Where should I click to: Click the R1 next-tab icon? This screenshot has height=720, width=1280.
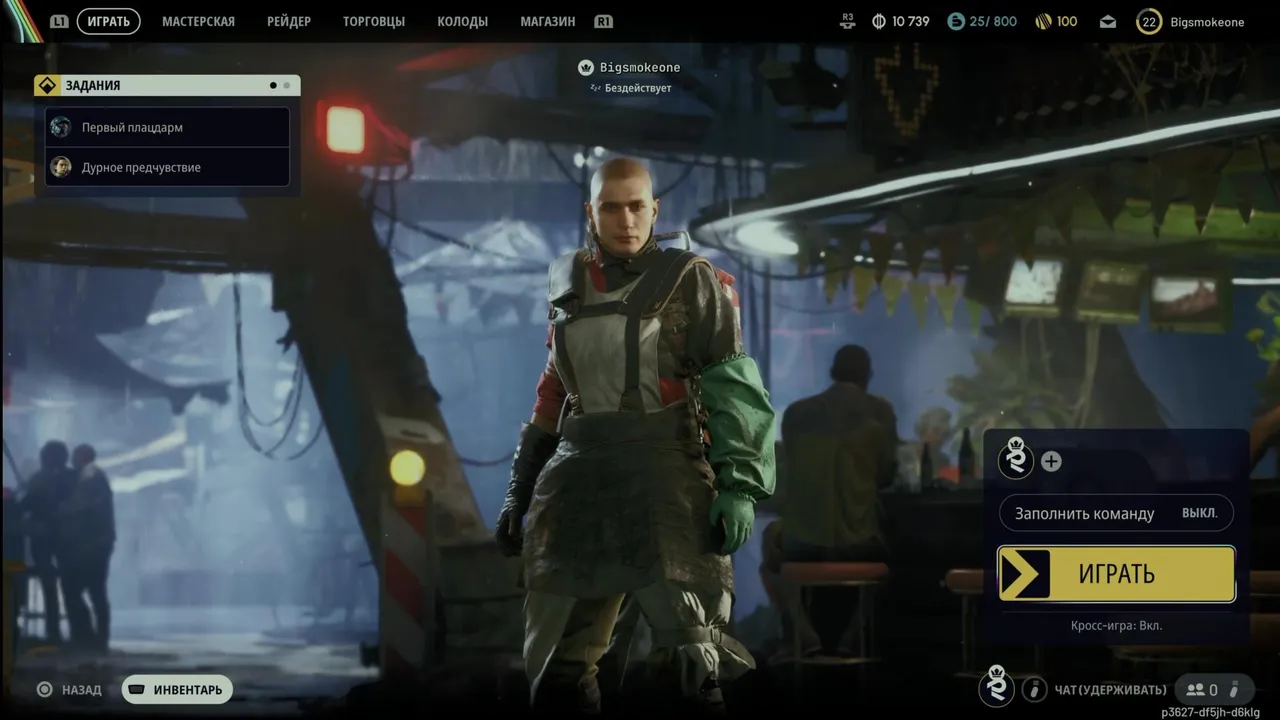603,21
